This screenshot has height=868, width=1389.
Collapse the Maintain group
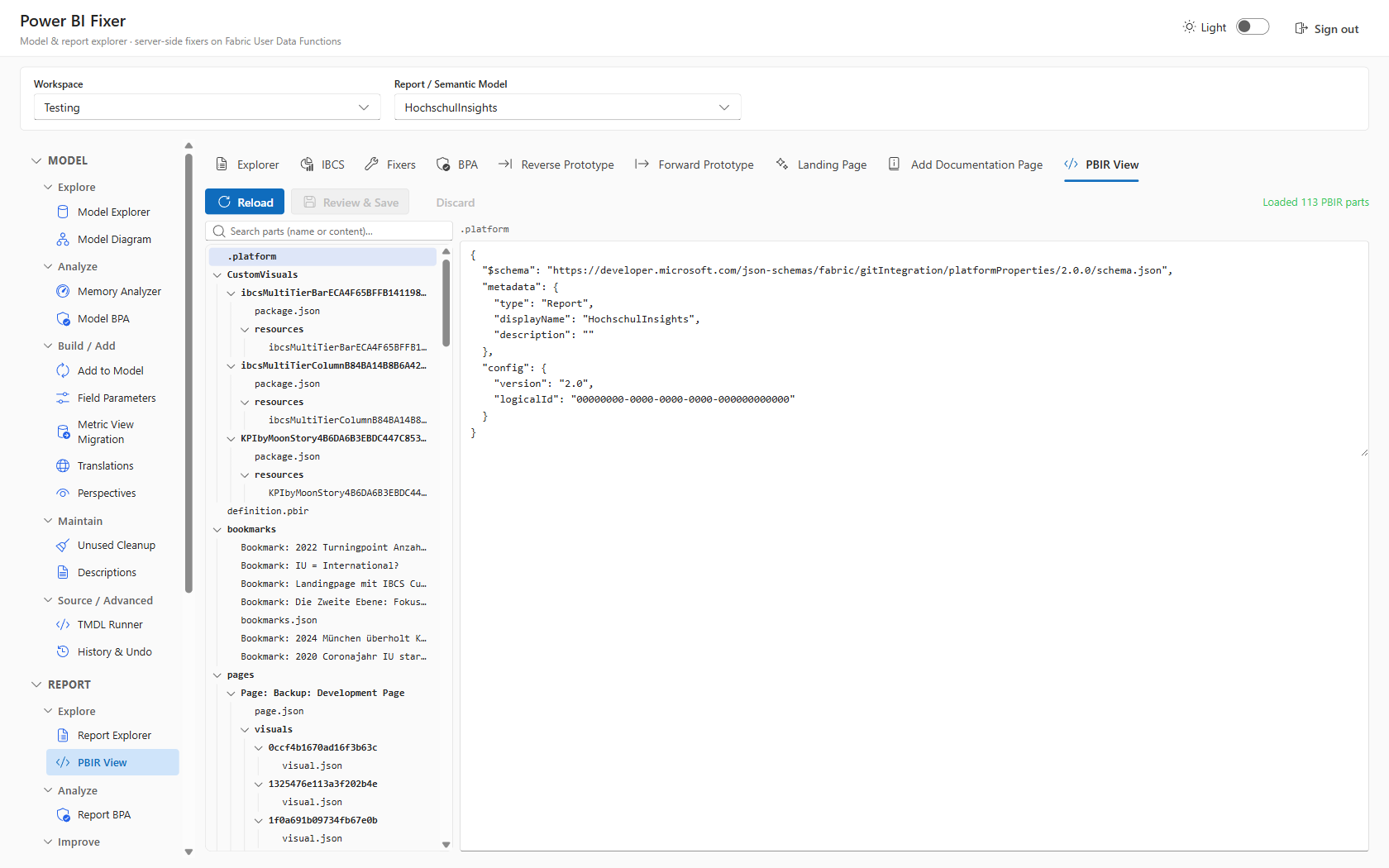coord(48,521)
